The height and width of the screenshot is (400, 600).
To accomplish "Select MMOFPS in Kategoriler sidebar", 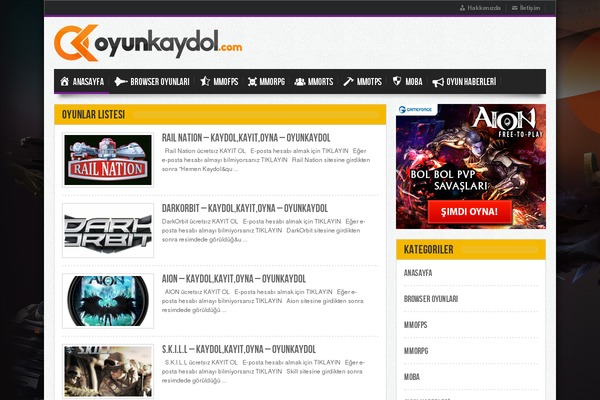I will 416,325.
